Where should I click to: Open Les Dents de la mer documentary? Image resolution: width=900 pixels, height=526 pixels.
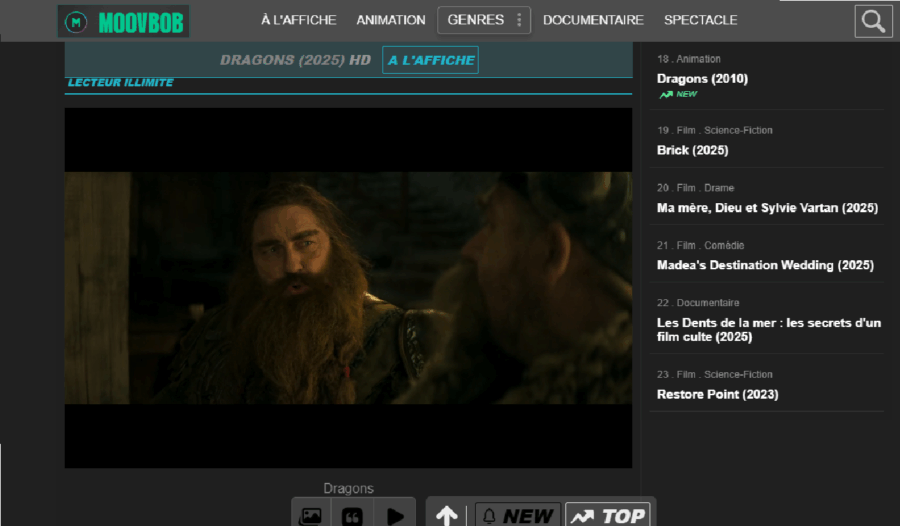click(x=769, y=330)
